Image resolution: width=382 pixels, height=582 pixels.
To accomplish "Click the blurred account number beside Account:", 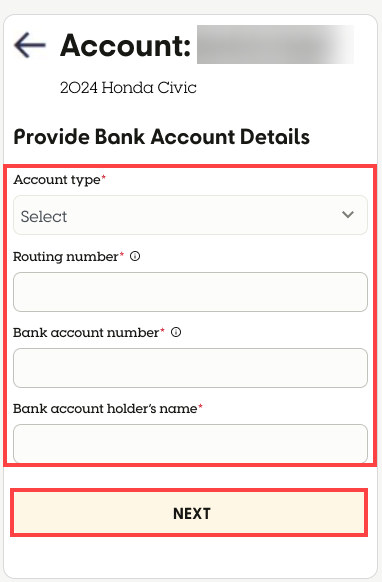I will [275, 45].
